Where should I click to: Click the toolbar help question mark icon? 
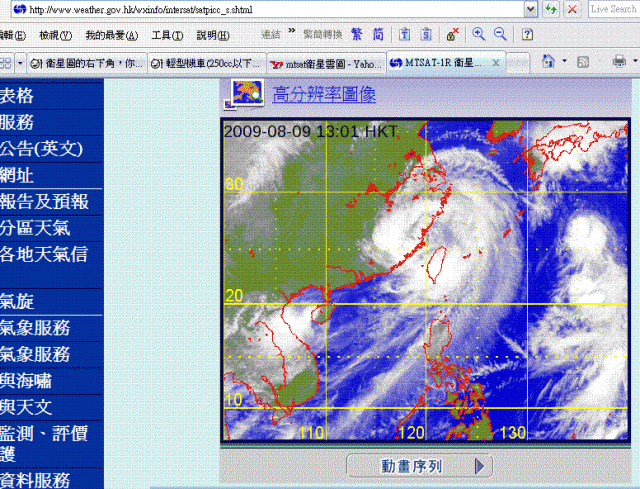click(527, 34)
